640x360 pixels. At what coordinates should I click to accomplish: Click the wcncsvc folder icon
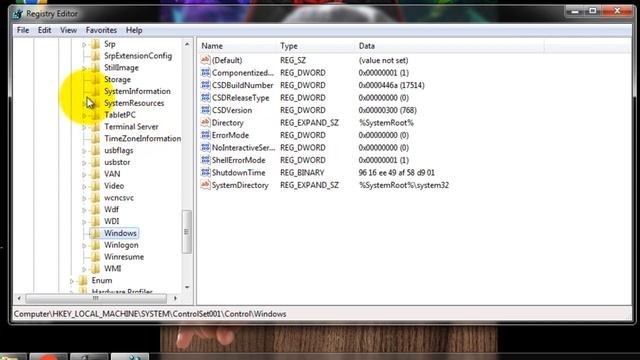tap(95, 198)
